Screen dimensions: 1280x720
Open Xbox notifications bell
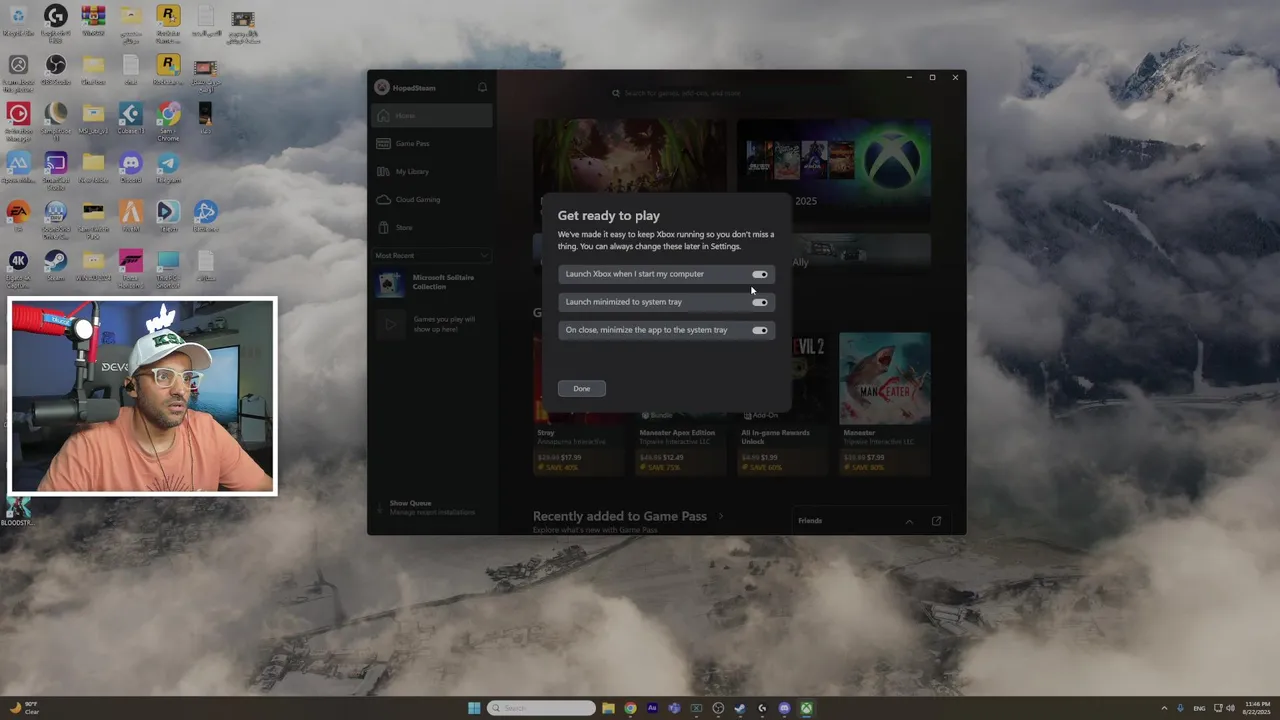pyautogui.click(x=482, y=87)
